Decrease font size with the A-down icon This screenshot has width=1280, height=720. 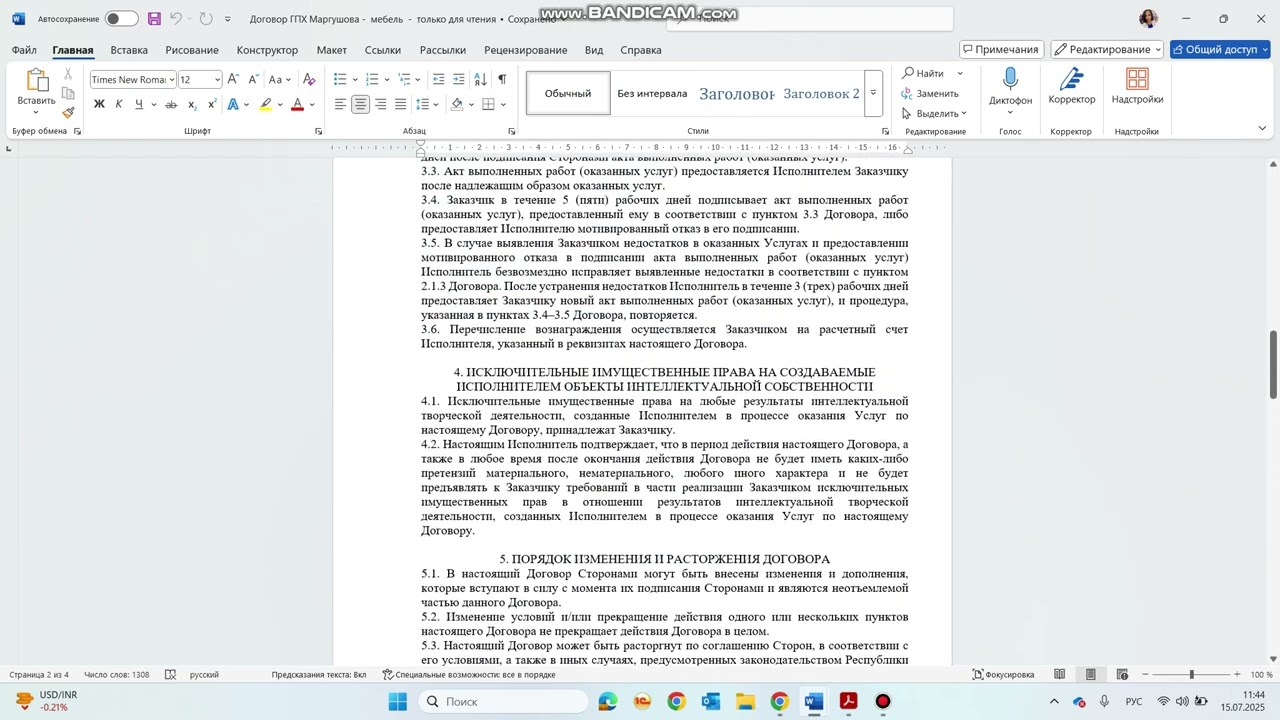[253, 79]
